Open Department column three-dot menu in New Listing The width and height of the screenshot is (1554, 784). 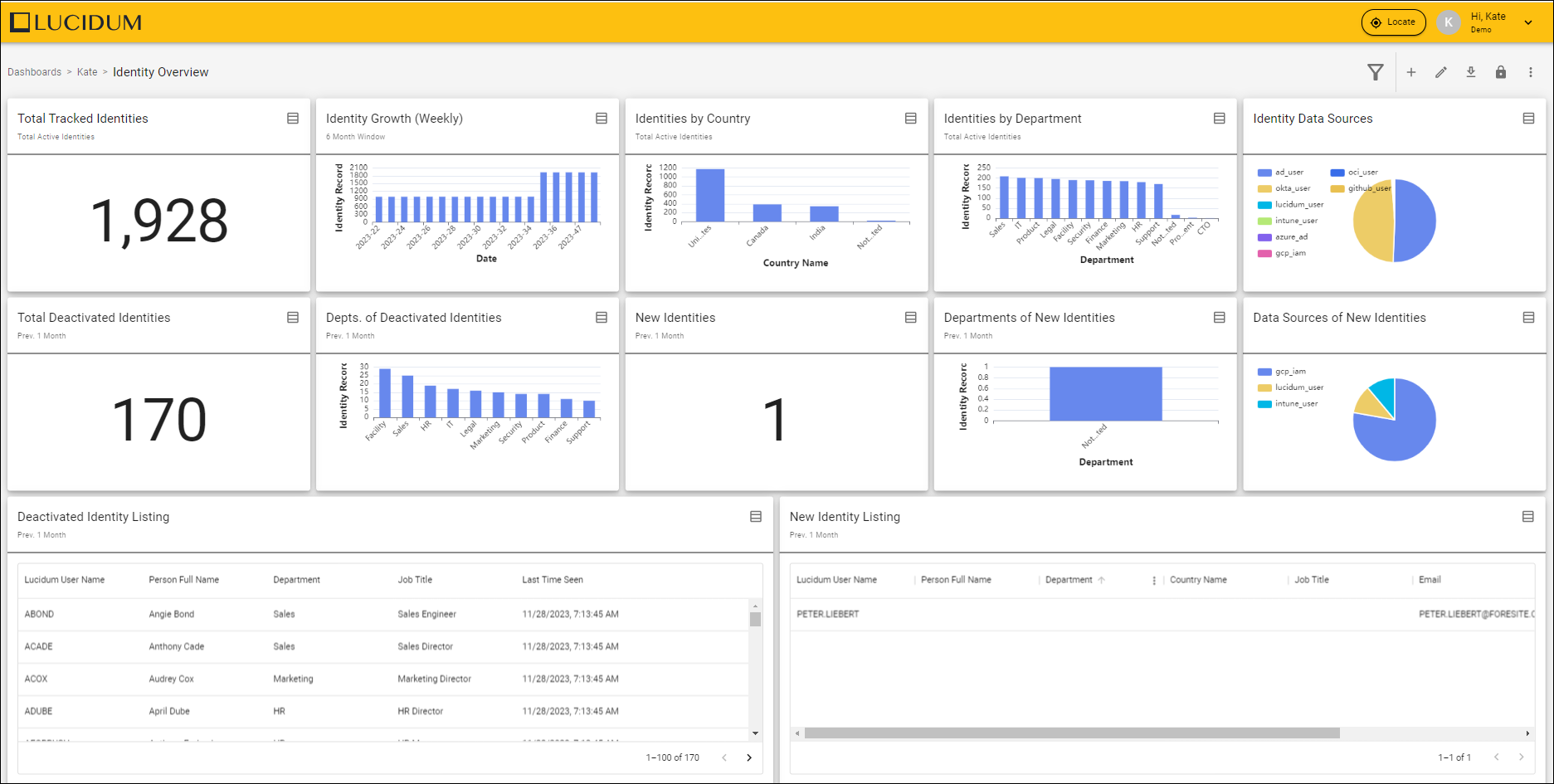[x=1154, y=581]
